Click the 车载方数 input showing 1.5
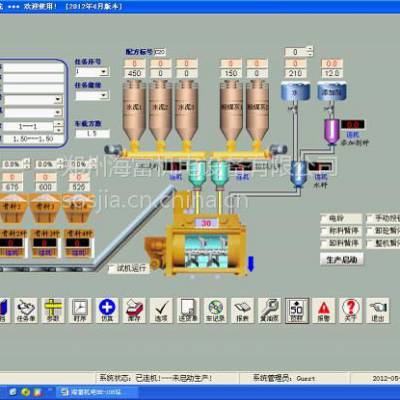The width and height of the screenshot is (400, 400). pos(92,133)
